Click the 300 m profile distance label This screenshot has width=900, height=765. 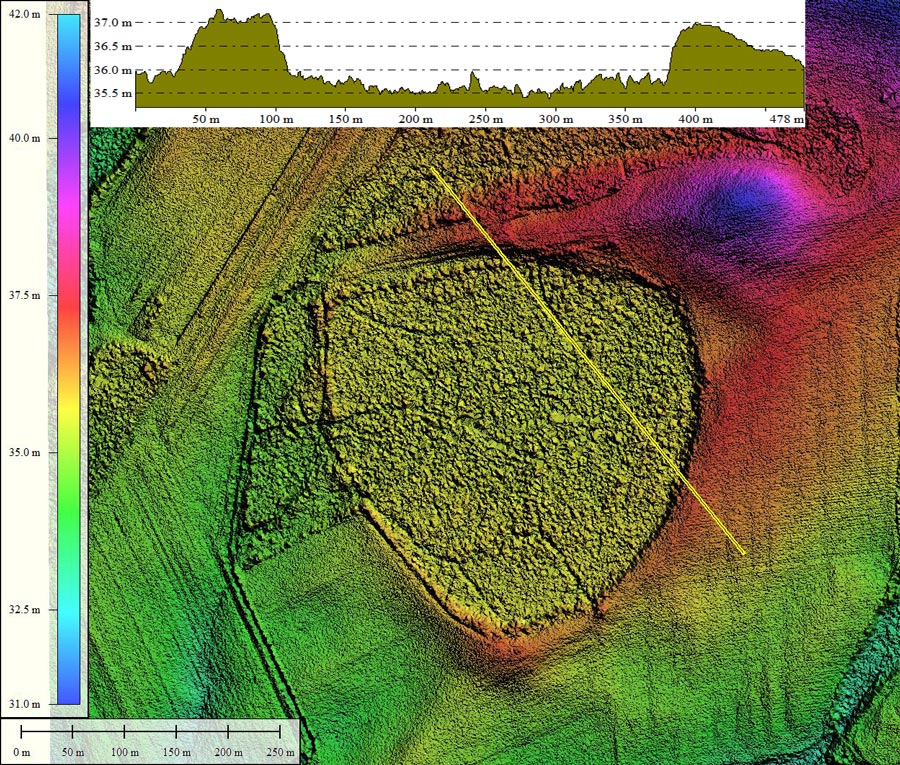pos(556,119)
